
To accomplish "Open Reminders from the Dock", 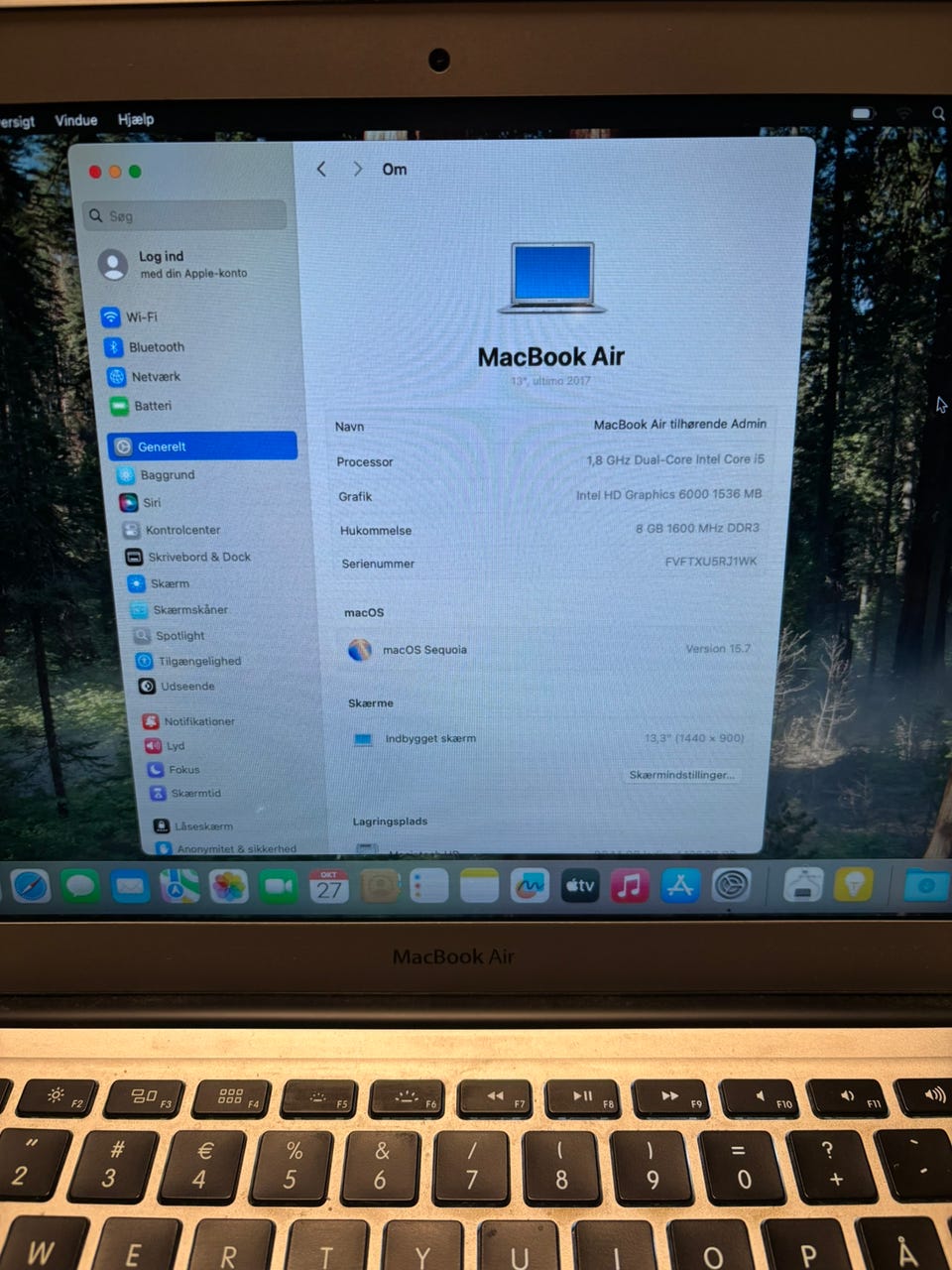I will (x=429, y=886).
